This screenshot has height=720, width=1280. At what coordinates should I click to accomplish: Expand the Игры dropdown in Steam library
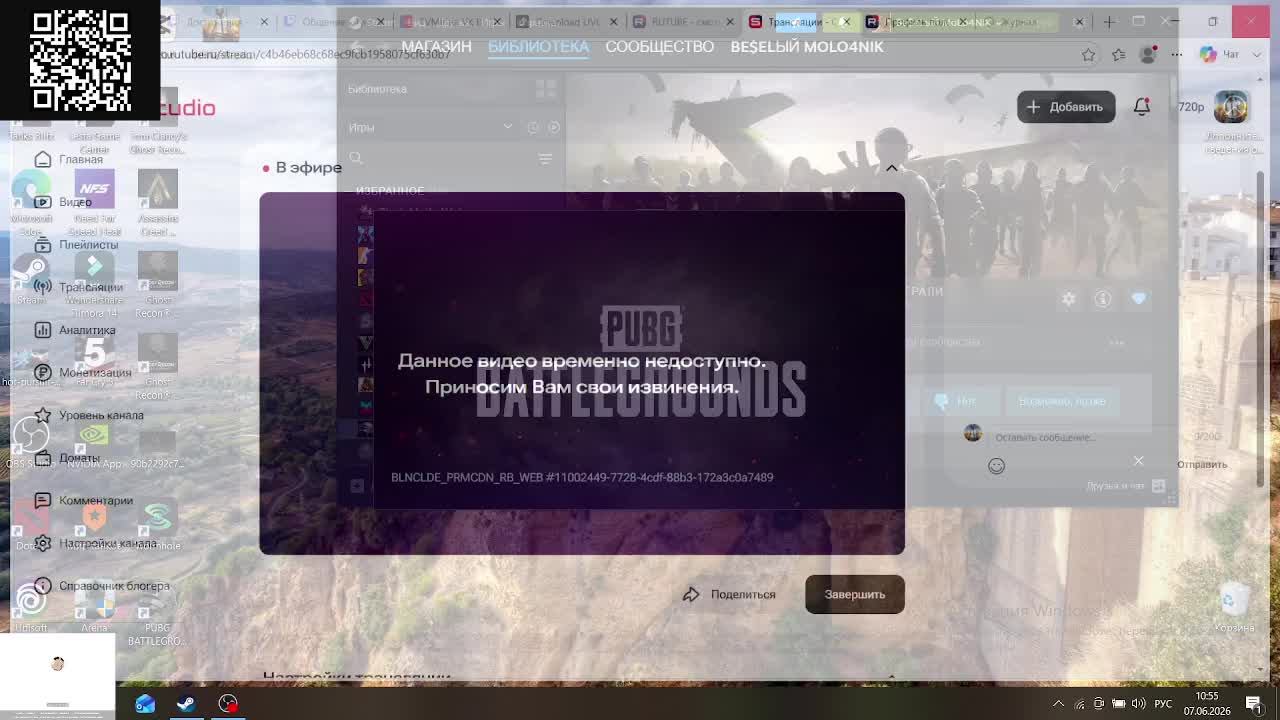click(508, 127)
